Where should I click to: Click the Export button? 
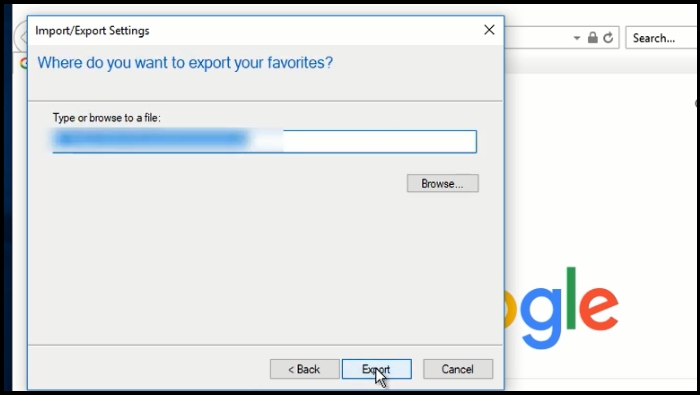point(376,369)
